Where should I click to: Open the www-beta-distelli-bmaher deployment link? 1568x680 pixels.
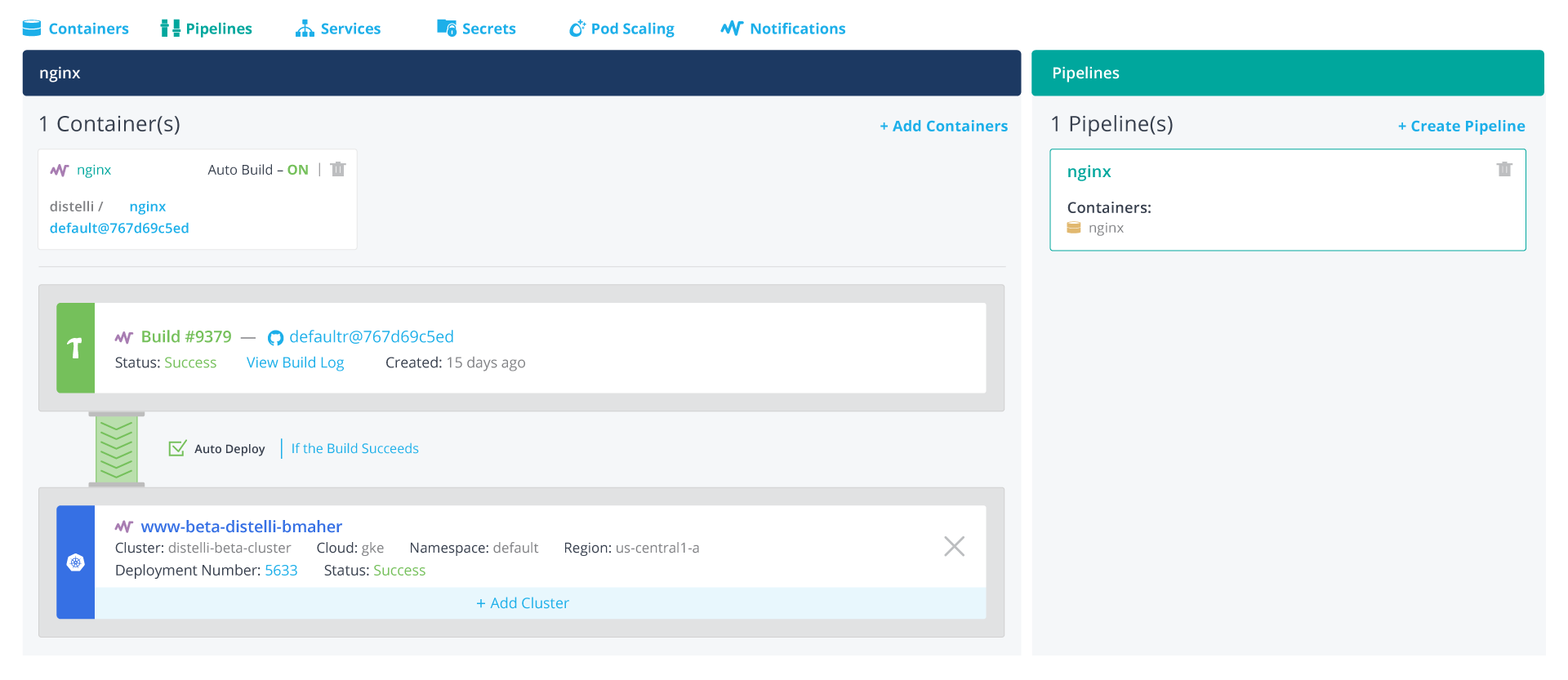241,527
